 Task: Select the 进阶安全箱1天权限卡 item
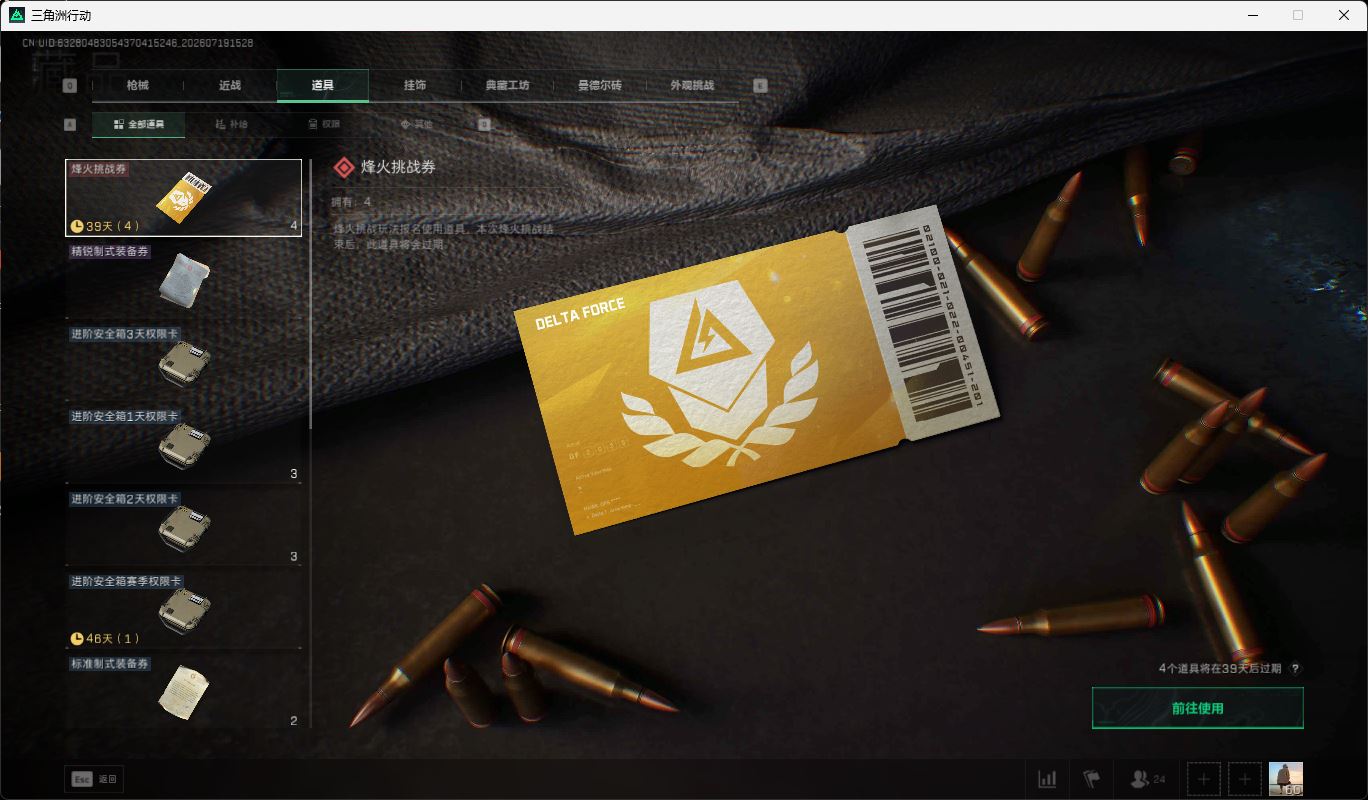(x=183, y=445)
